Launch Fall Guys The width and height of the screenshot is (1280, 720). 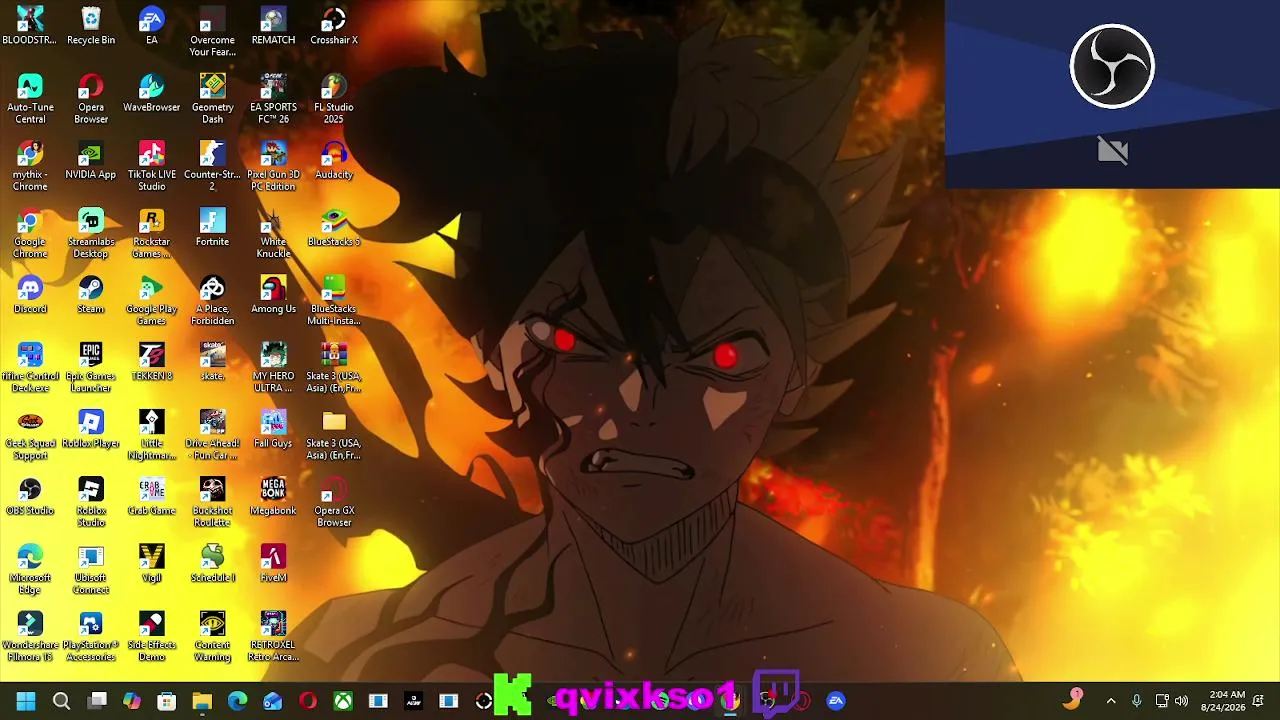(273, 429)
